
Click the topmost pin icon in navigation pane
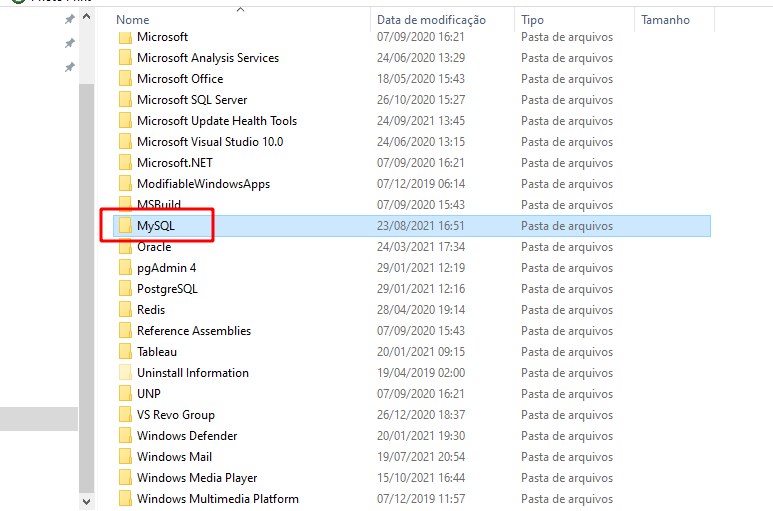click(x=70, y=19)
